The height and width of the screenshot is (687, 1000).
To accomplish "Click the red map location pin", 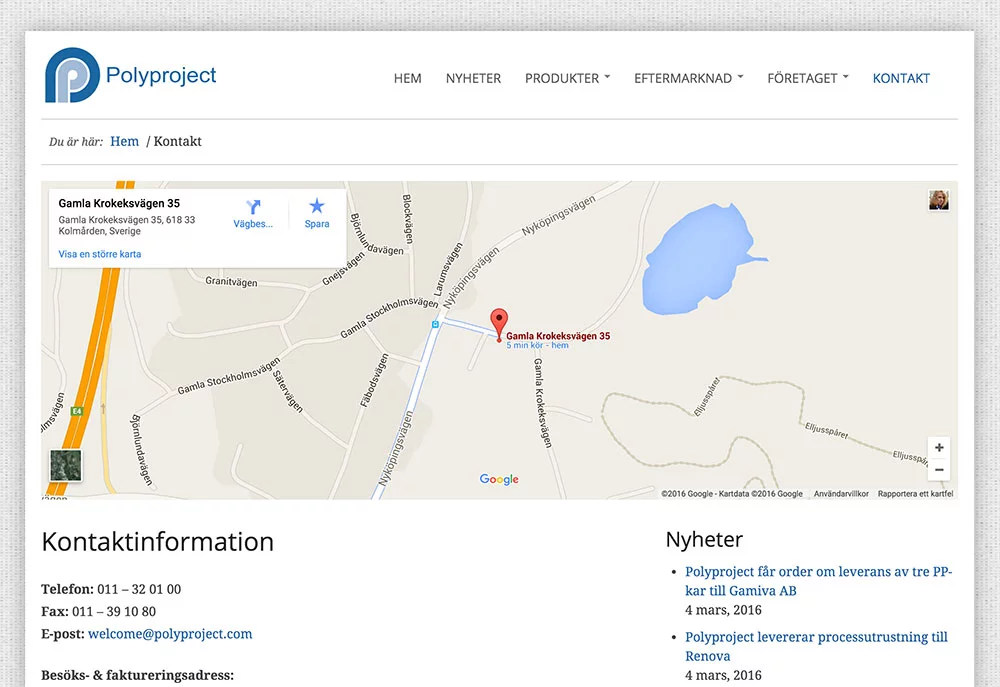I will click(x=499, y=325).
